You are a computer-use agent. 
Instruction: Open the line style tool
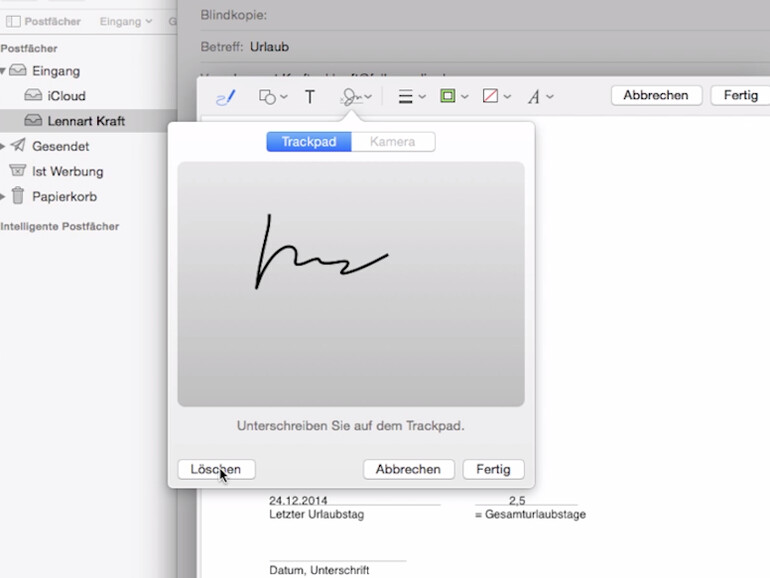406,97
